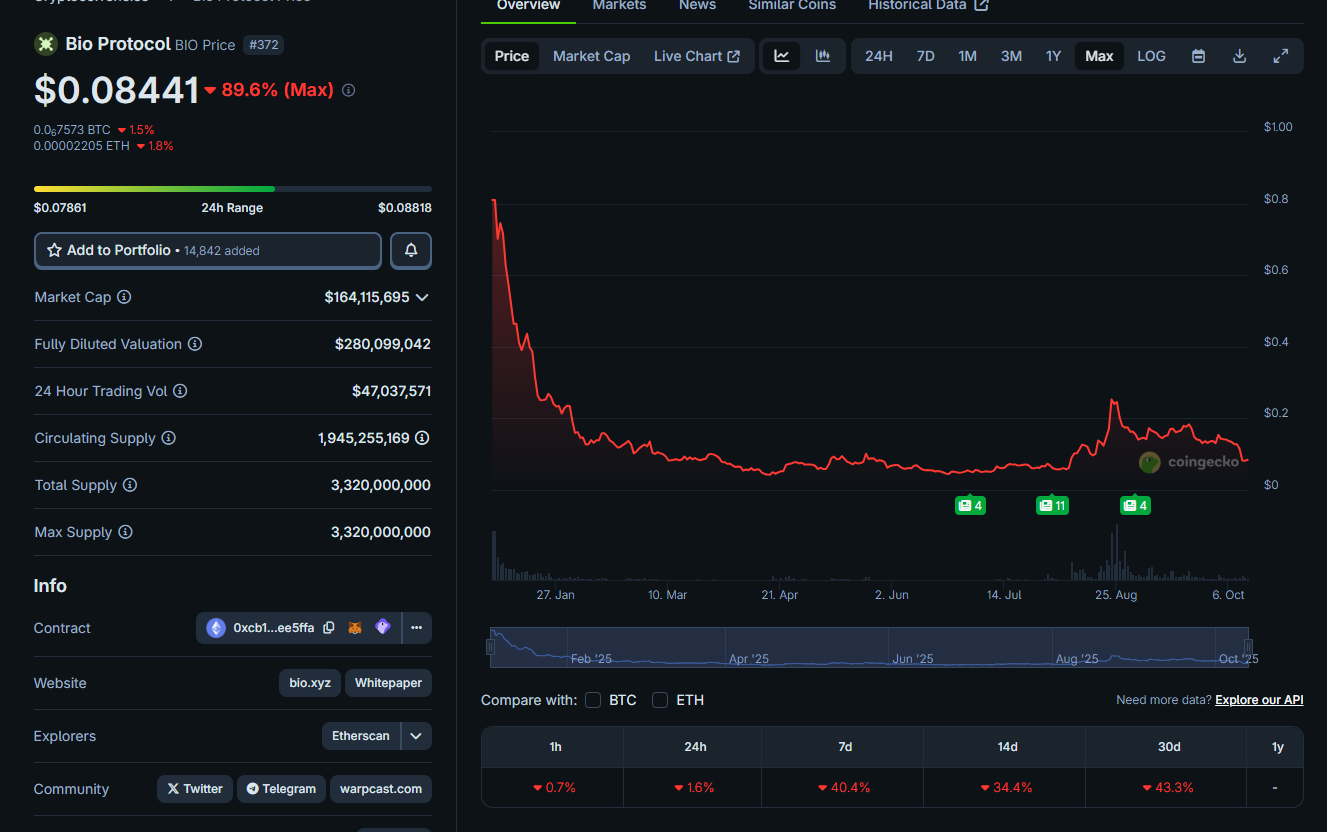
Task: Set chart range to 1Y
Action: [1053, 56]
